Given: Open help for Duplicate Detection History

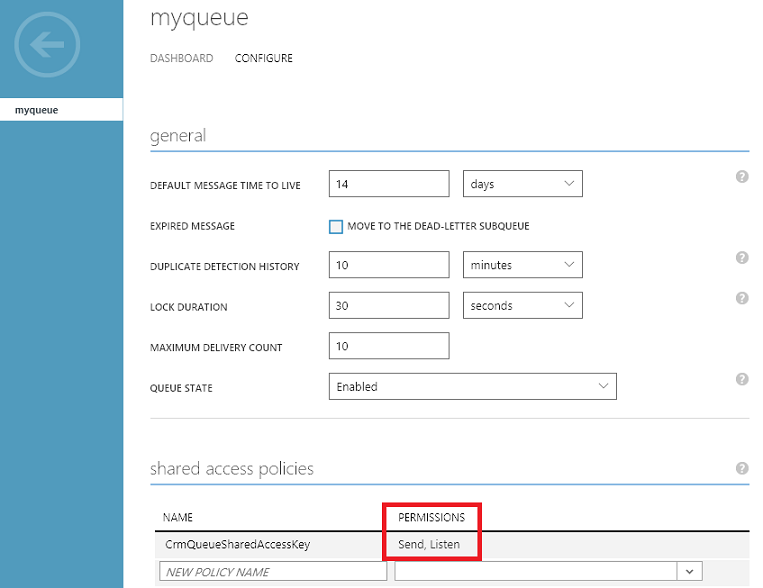Looking at the screenshot, I should click(742, 257).
